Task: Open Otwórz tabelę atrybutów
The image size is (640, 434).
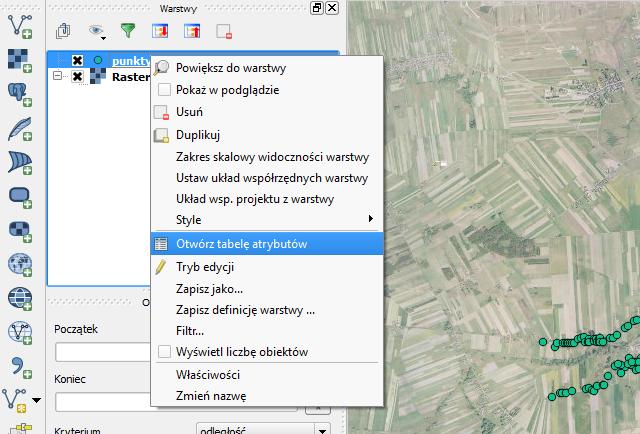Action: [267, 244]
